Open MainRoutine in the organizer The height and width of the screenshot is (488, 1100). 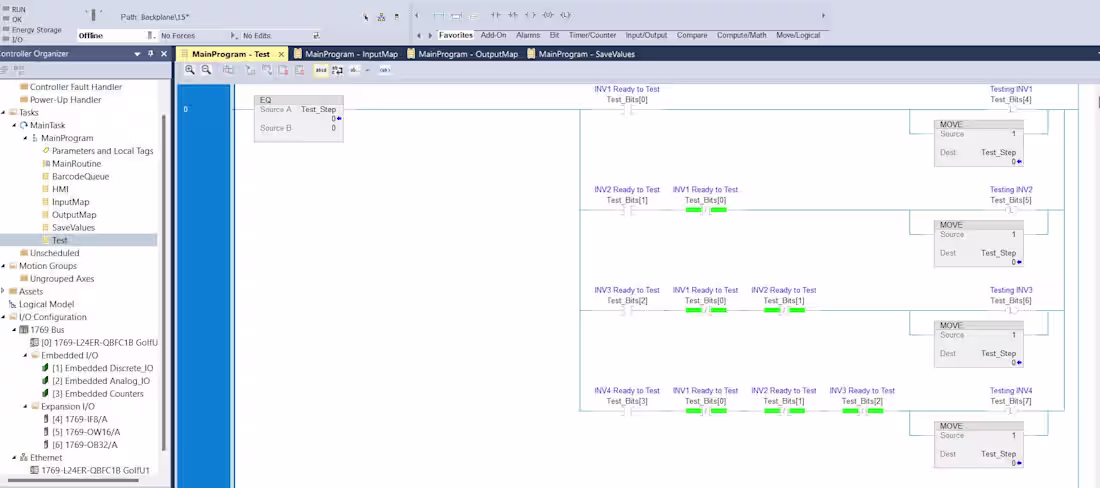point(76,163)
